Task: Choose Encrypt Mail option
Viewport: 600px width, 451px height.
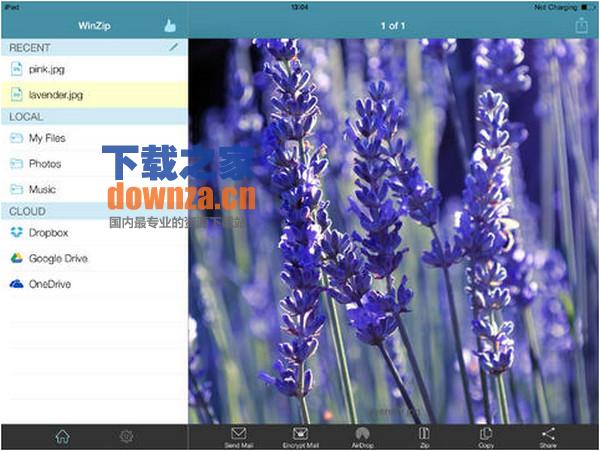Action: point(301,438)
